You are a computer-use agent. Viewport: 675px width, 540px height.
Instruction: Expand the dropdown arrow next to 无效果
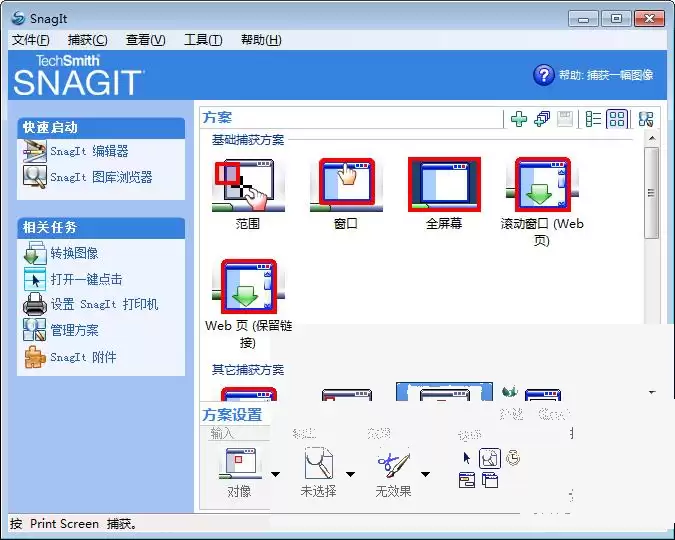[425, 474]
